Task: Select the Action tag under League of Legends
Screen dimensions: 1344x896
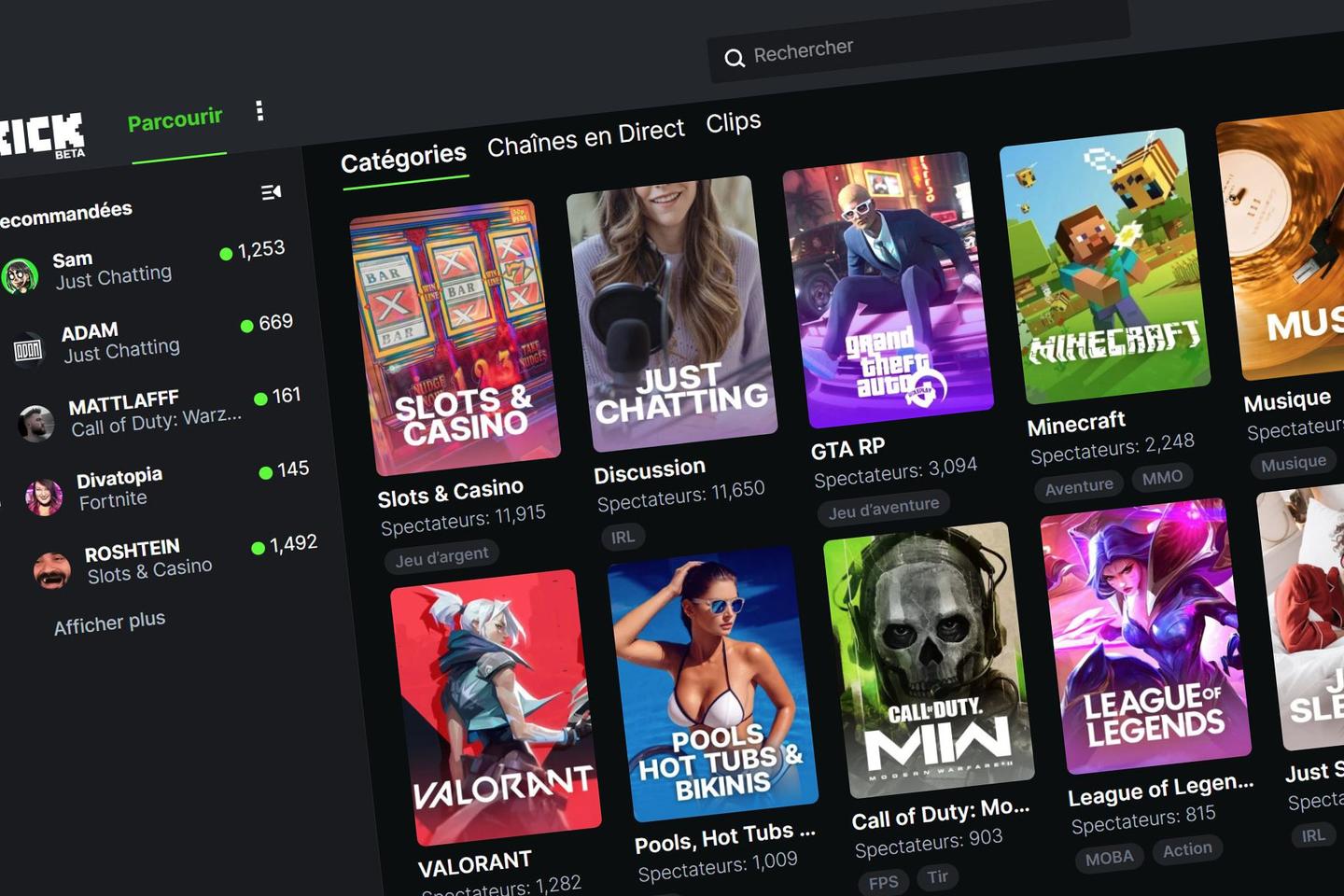Action: tap(1187, 848)
